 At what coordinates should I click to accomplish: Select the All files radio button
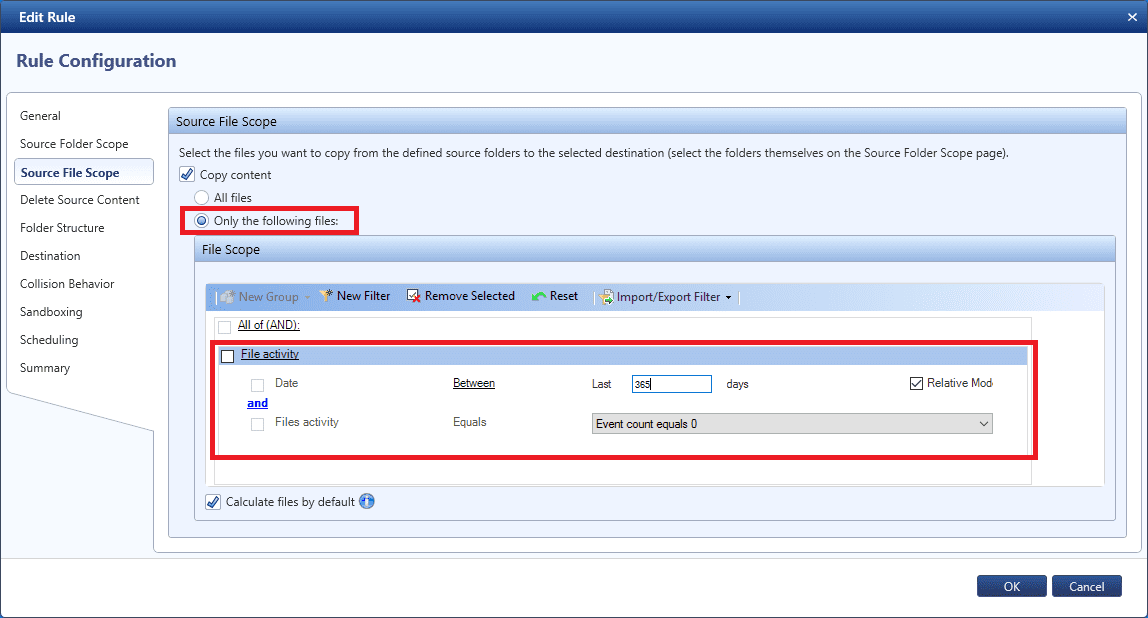(201, 198)
